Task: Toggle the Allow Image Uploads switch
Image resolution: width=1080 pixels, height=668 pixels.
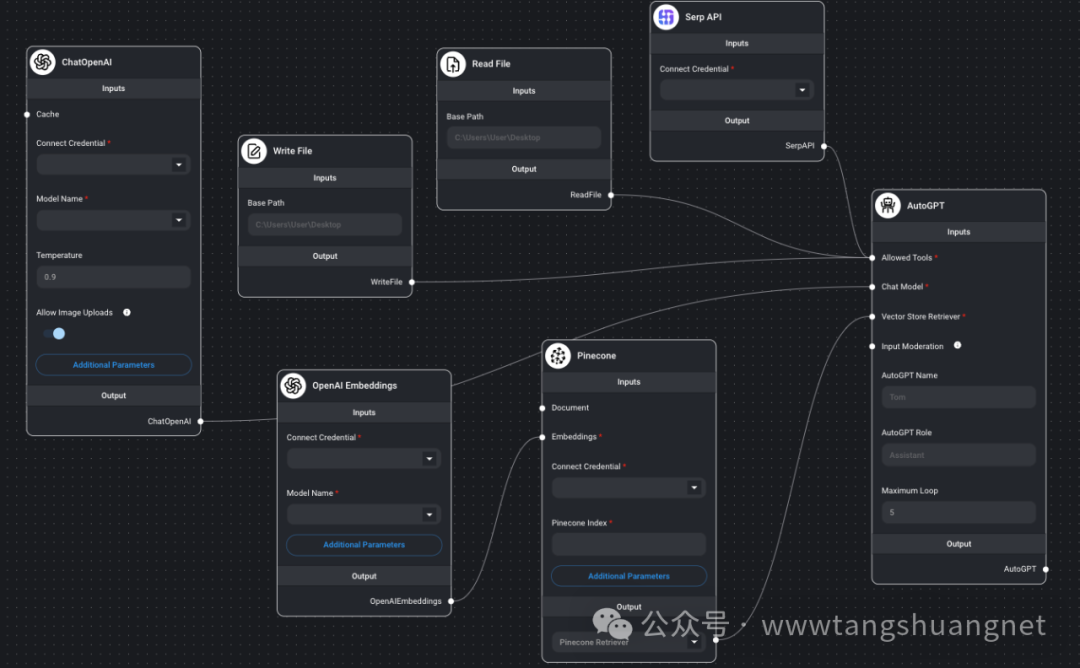Action: pos(54,333)
